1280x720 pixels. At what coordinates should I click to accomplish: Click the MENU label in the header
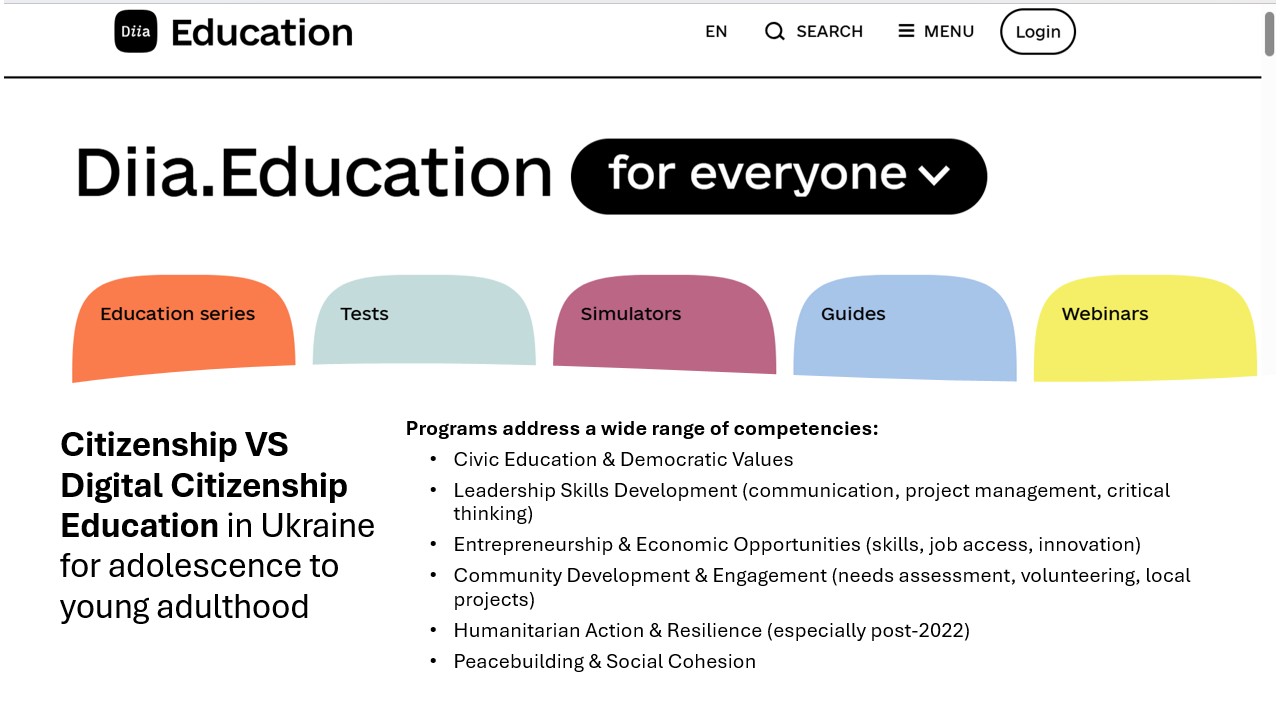pos(948,32)
